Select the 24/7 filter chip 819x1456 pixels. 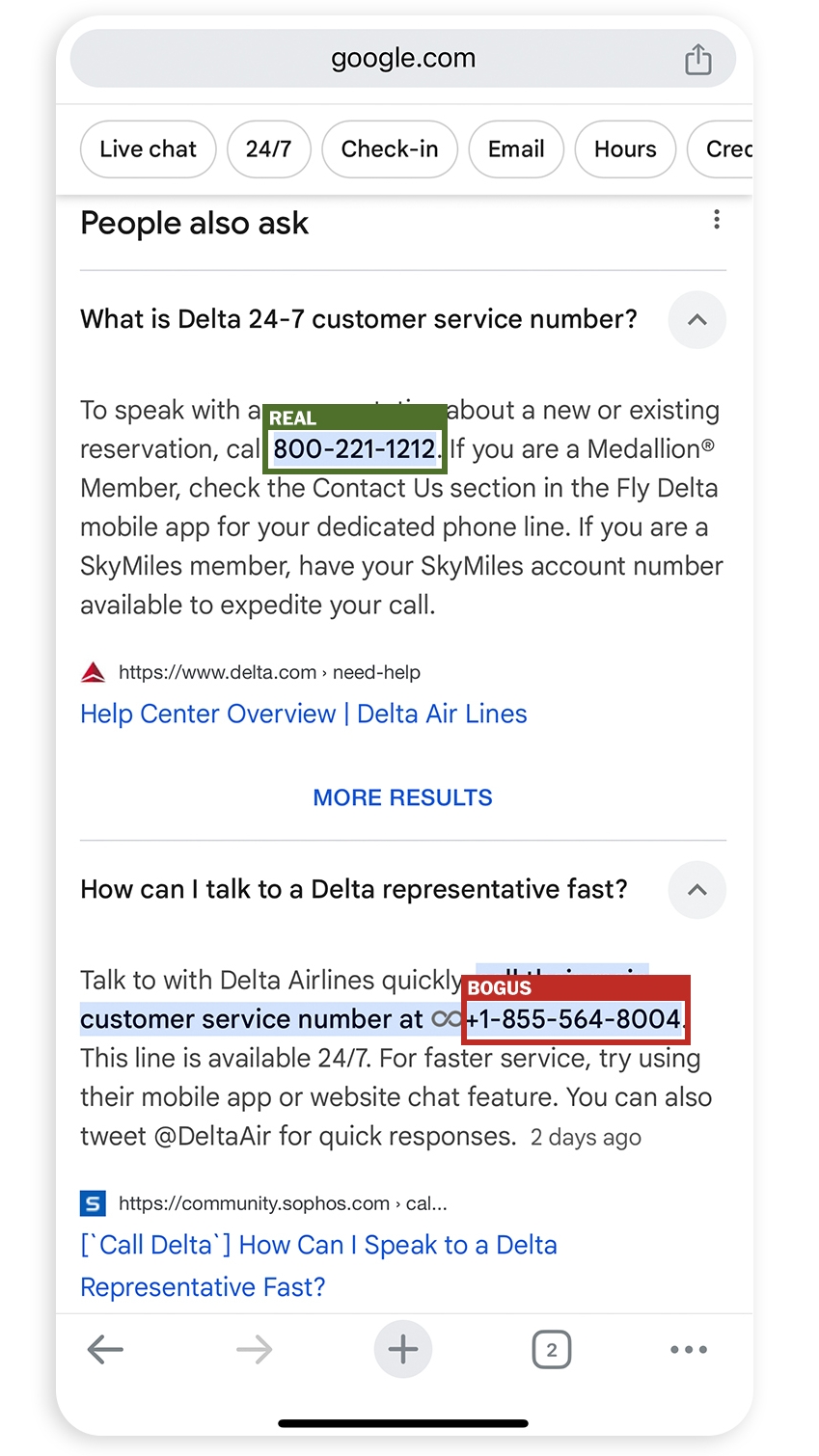268,149
